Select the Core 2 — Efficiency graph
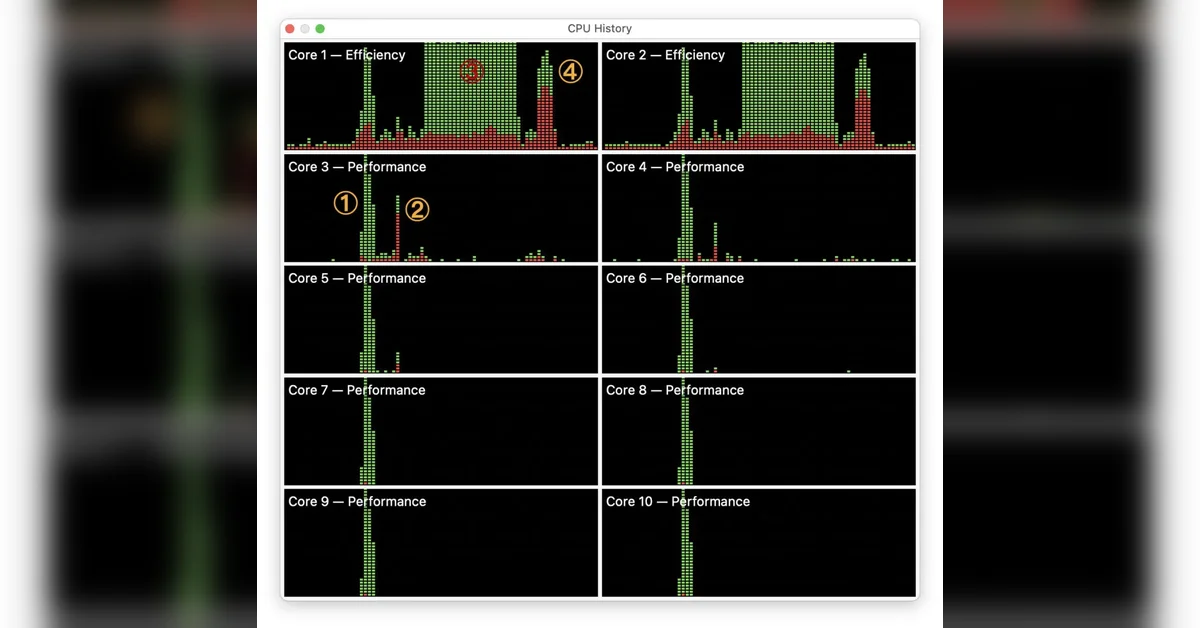The height and width of the screenshot is (628, 1200). (x=759, y=96)
